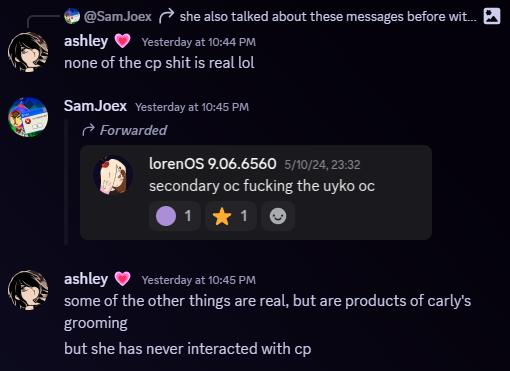The width and height of the screenshot is (510, 371).
Task: Click the 5/10/24, 23:32 timestamp
Action: 322,165
